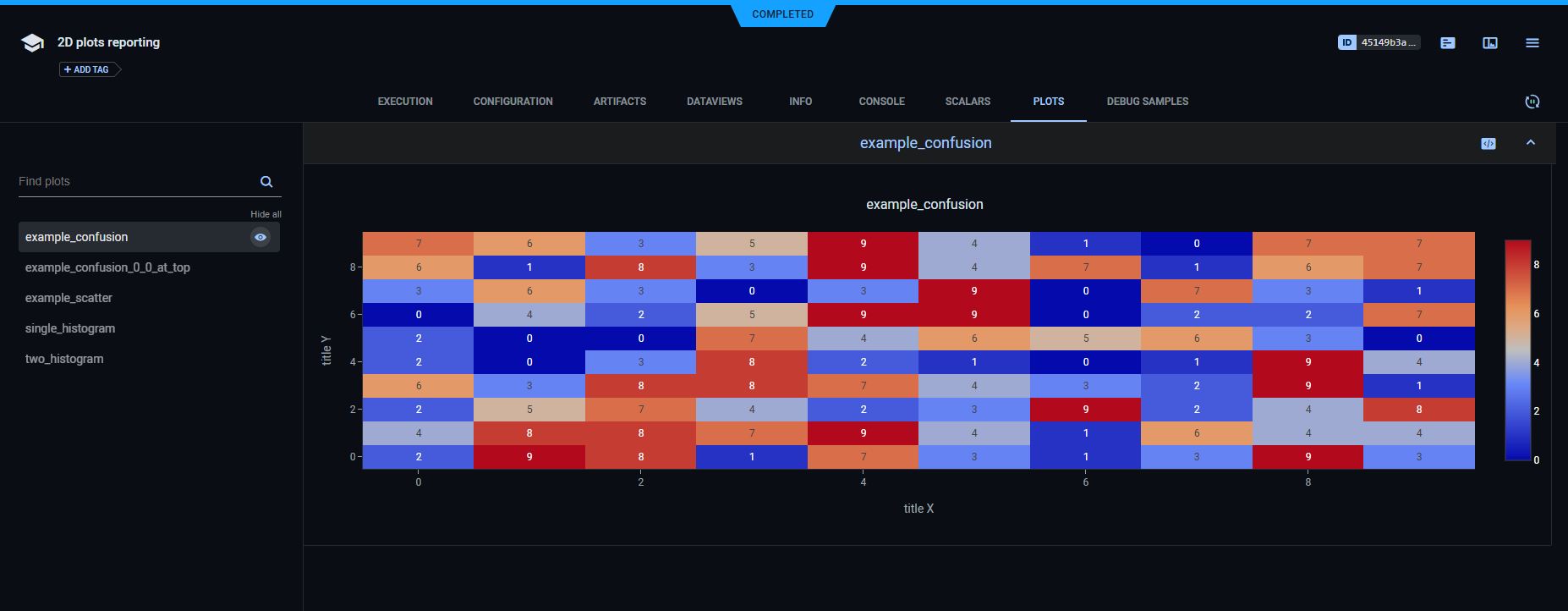
Task: Open the single_histogram plot entry
Action: 70,328
